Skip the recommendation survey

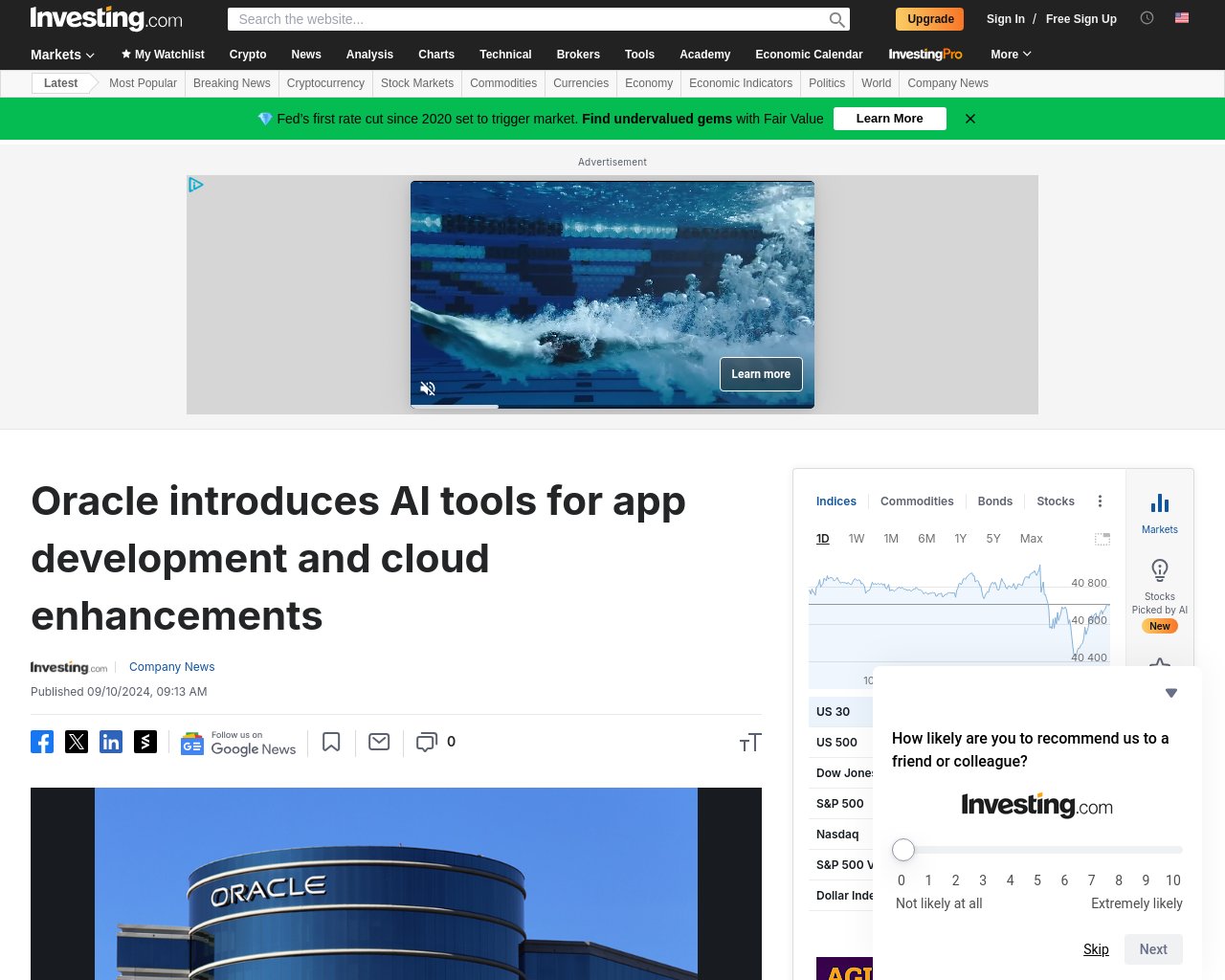click(1096, 949)
